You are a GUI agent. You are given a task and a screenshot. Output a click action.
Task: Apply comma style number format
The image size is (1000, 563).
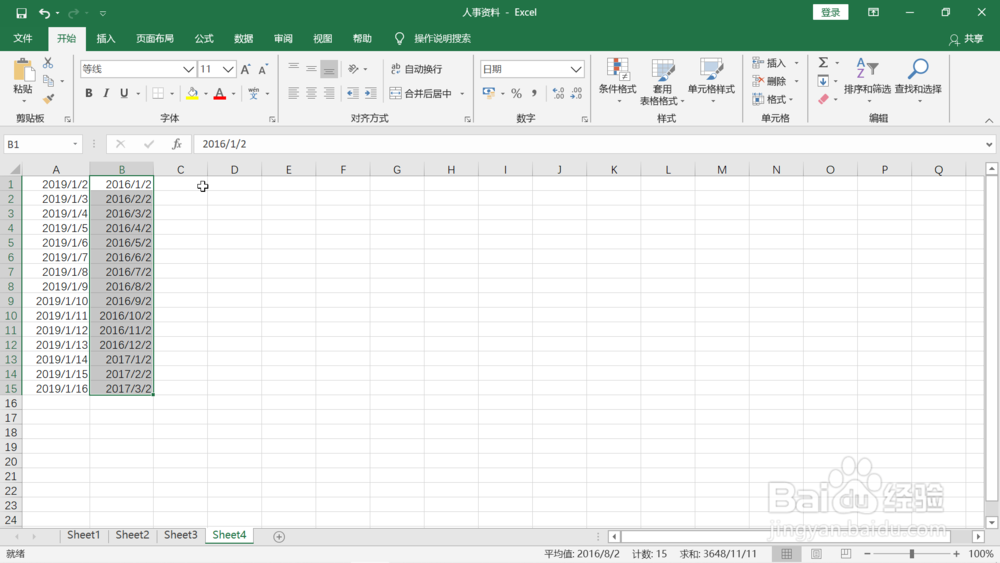click(534, 94)
